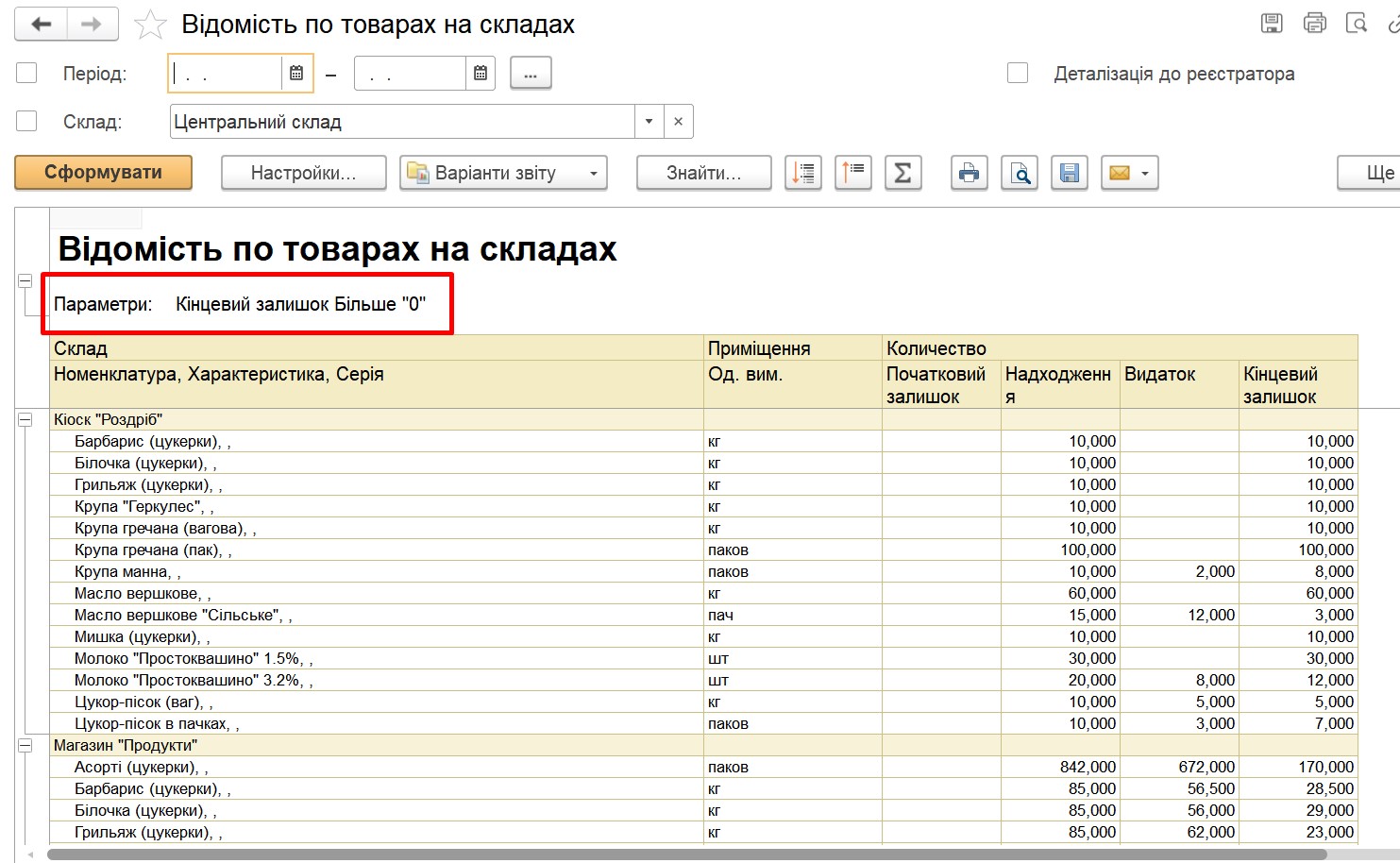Image resolution: width=1400 pixels, height=863 pixels.
Task: Click group row Магазин "Продукти"
Action: [704, 745]
